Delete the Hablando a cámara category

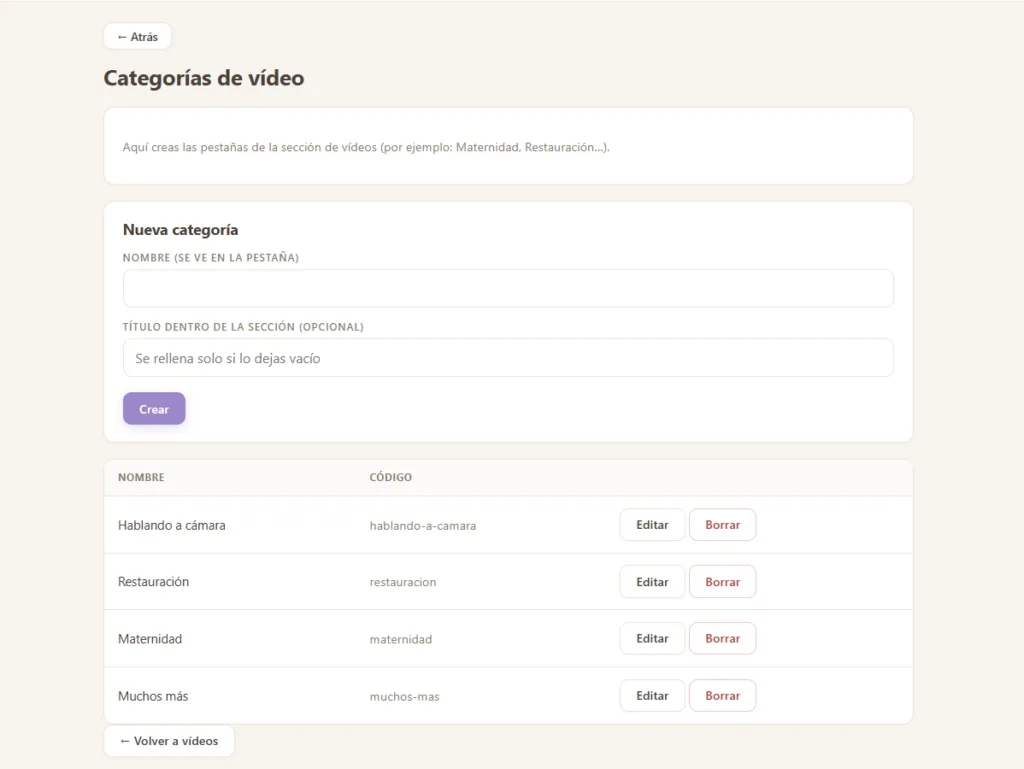(722, 525)
